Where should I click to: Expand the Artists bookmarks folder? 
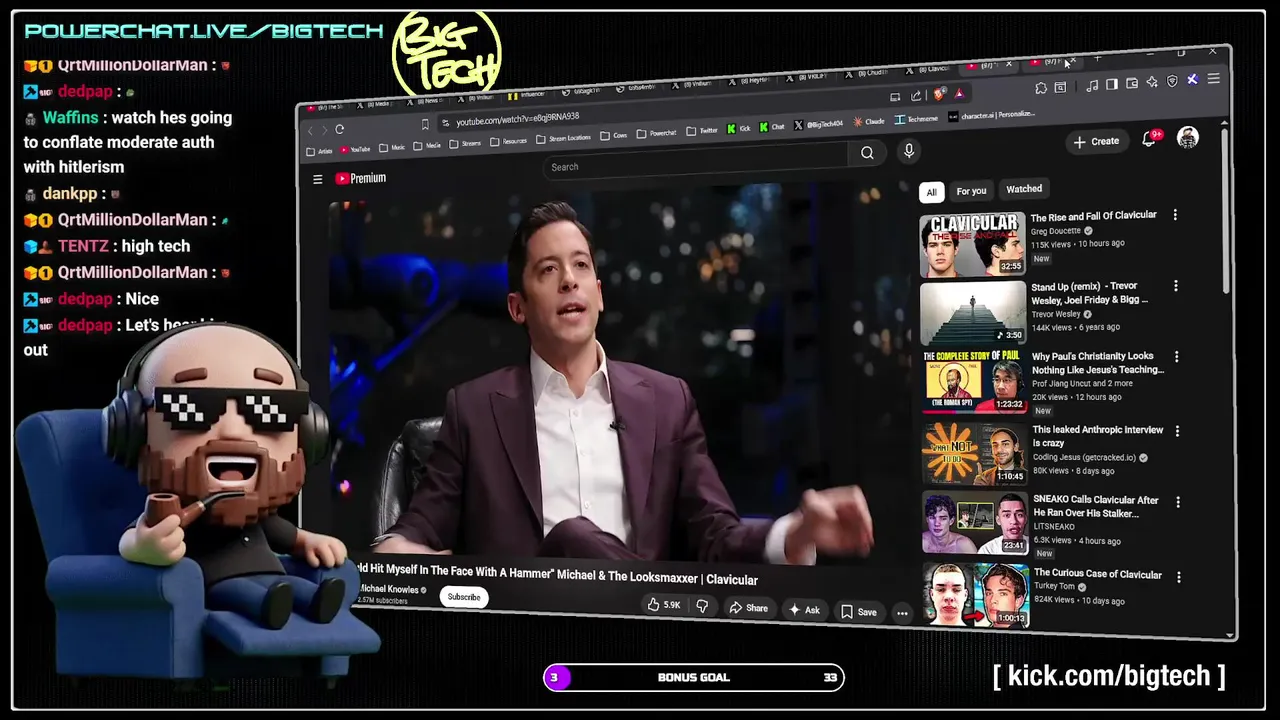(x=319, y=151)
